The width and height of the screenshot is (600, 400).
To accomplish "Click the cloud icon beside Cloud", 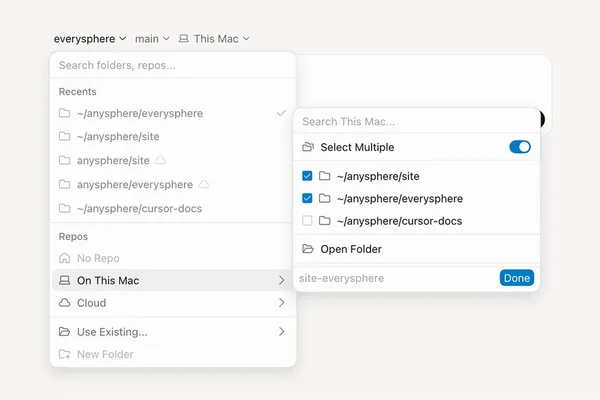I will click(x=64, y=303).
